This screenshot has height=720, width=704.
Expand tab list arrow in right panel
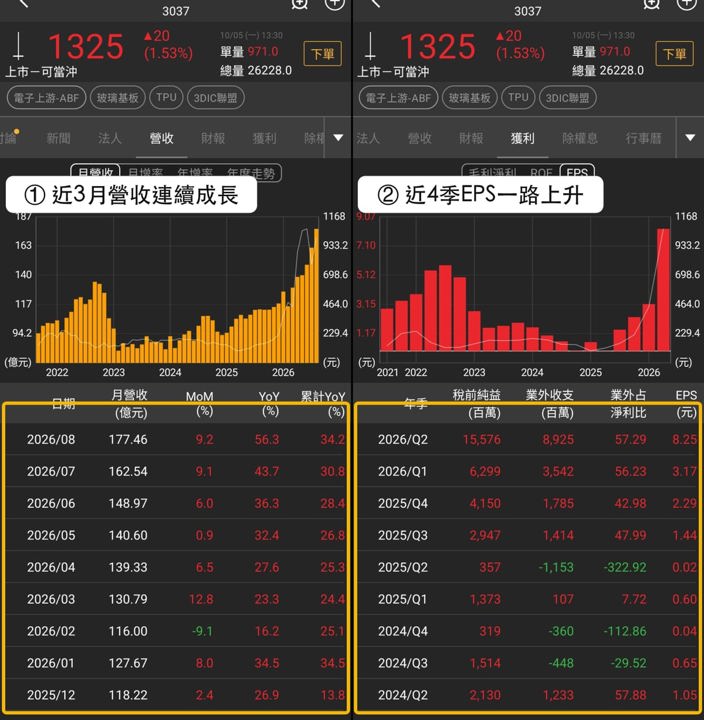click(690, 138)
